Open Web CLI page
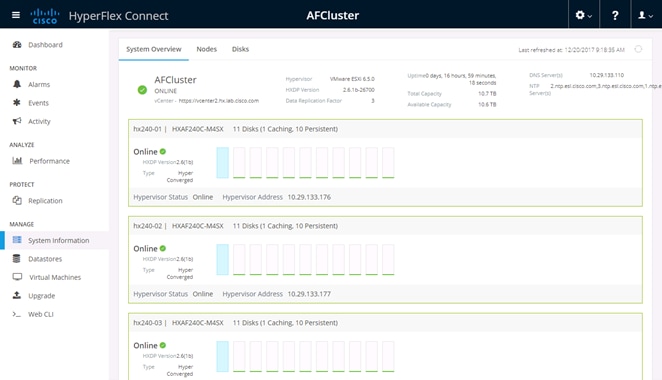 (41, 314)
